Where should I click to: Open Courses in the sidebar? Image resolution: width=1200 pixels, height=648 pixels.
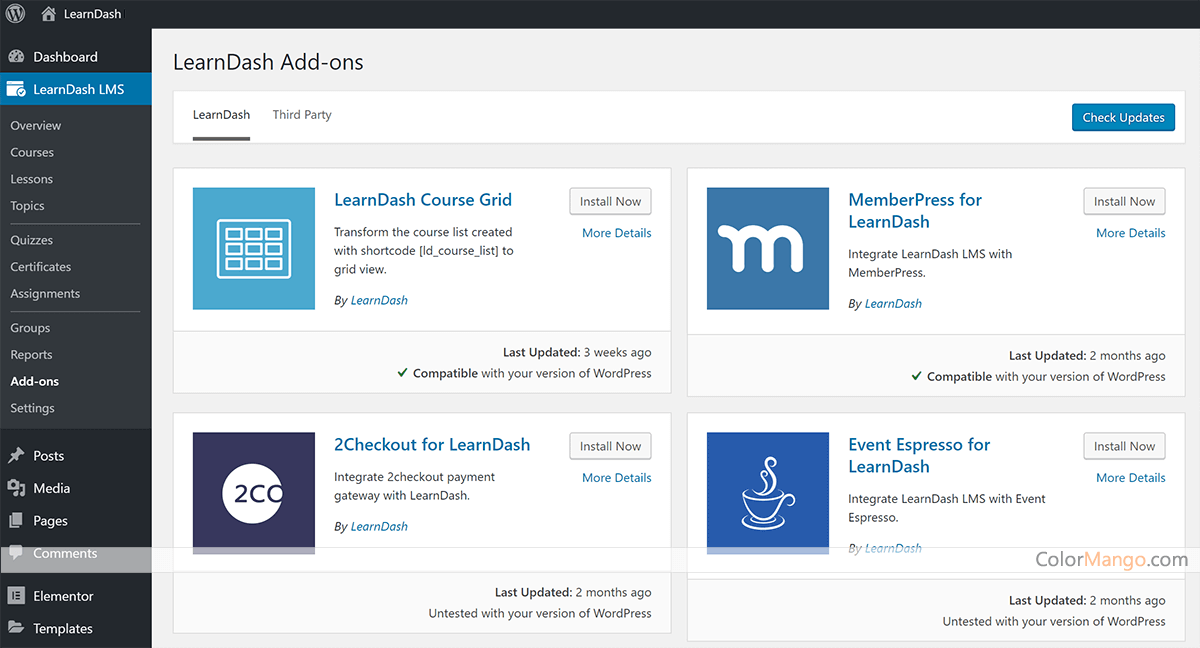tap(32, 152)
